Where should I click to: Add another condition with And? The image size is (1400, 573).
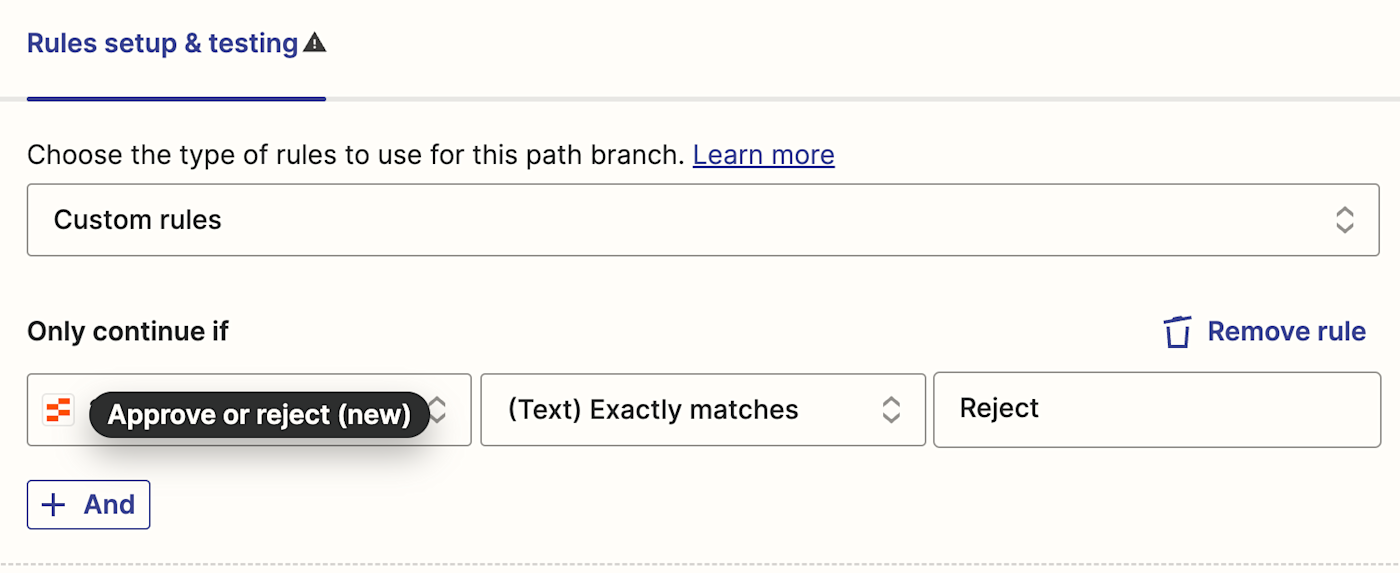point(88,505)
